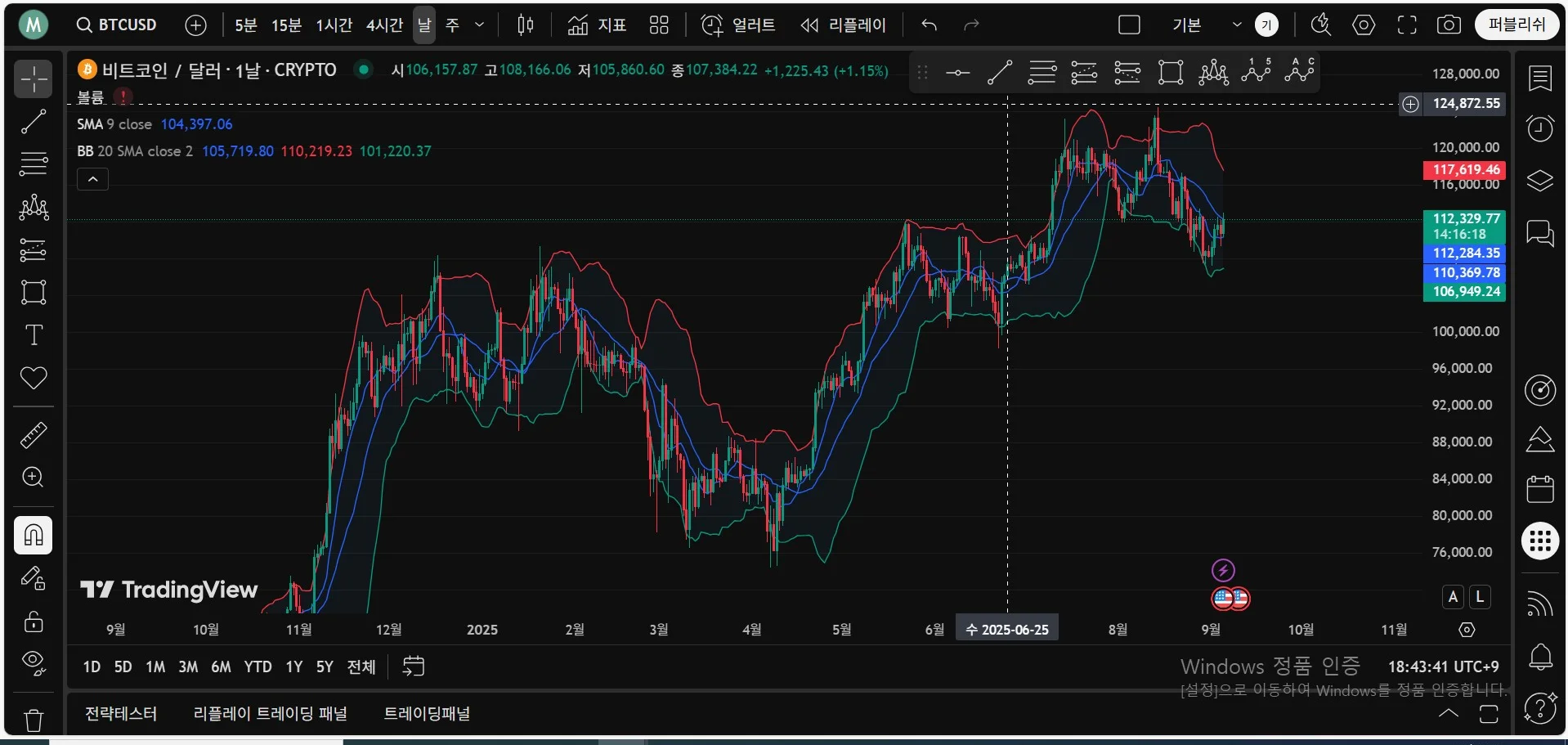Open the alerts bell panel on right sidebar
Viewport: 1568px width, 745px height.
coord(1540,656)
